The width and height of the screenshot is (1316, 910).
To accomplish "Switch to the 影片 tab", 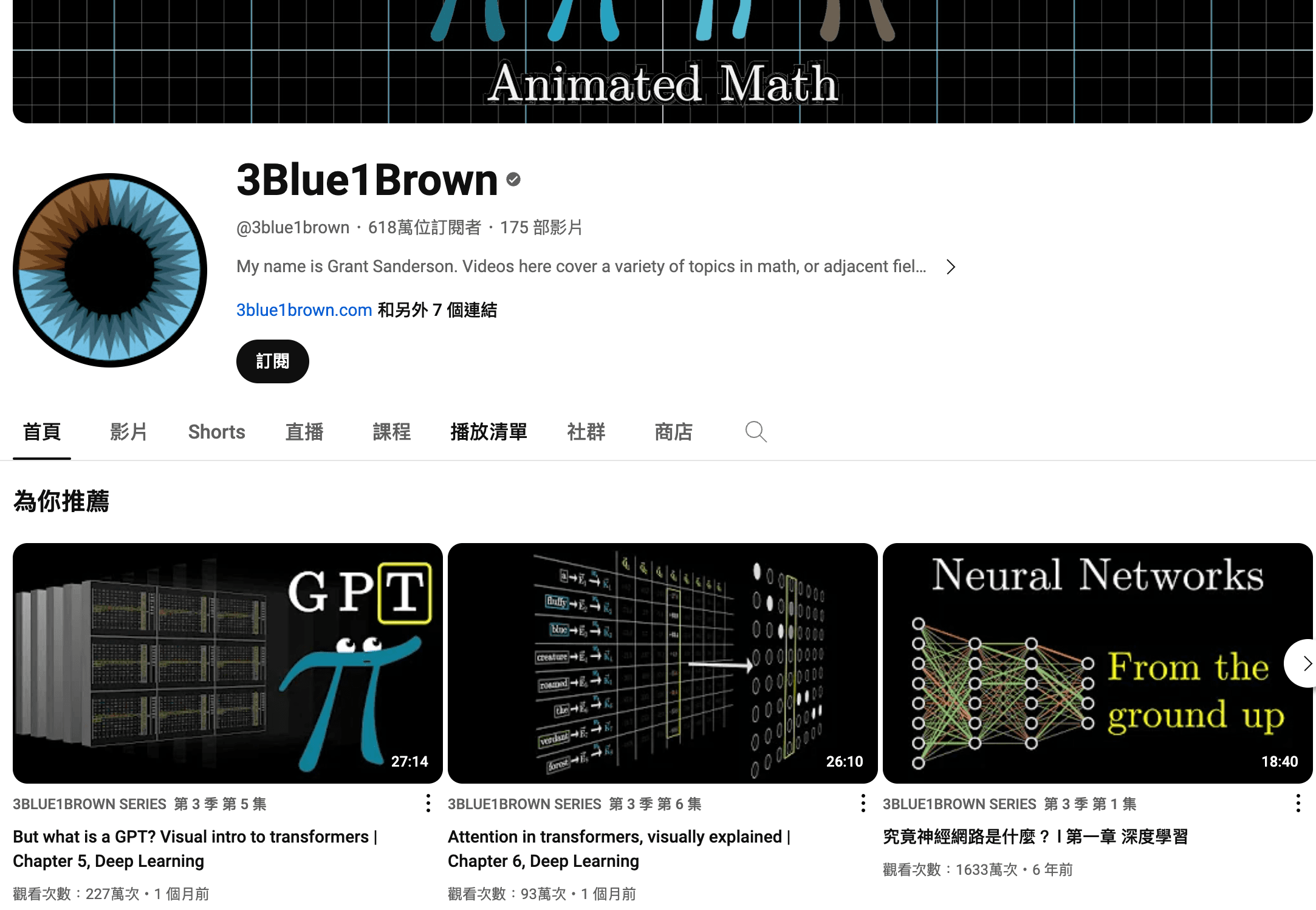I will click(129, 432).
